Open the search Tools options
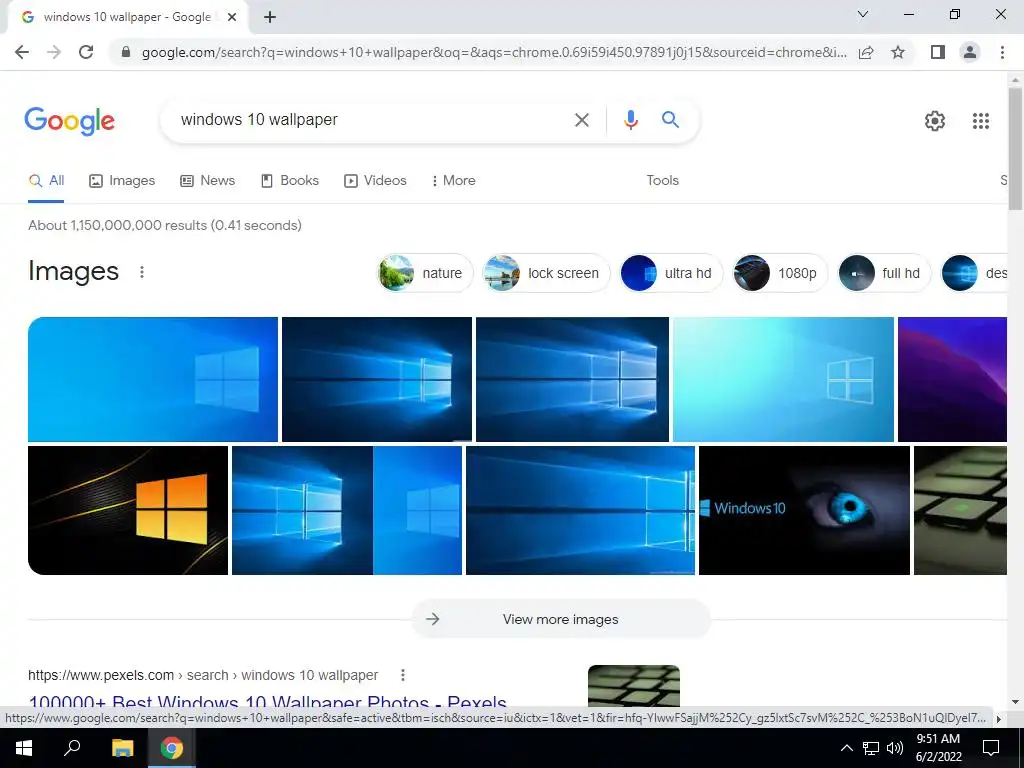The height and width of the screenshot is (768, 1024). point(662,181)
